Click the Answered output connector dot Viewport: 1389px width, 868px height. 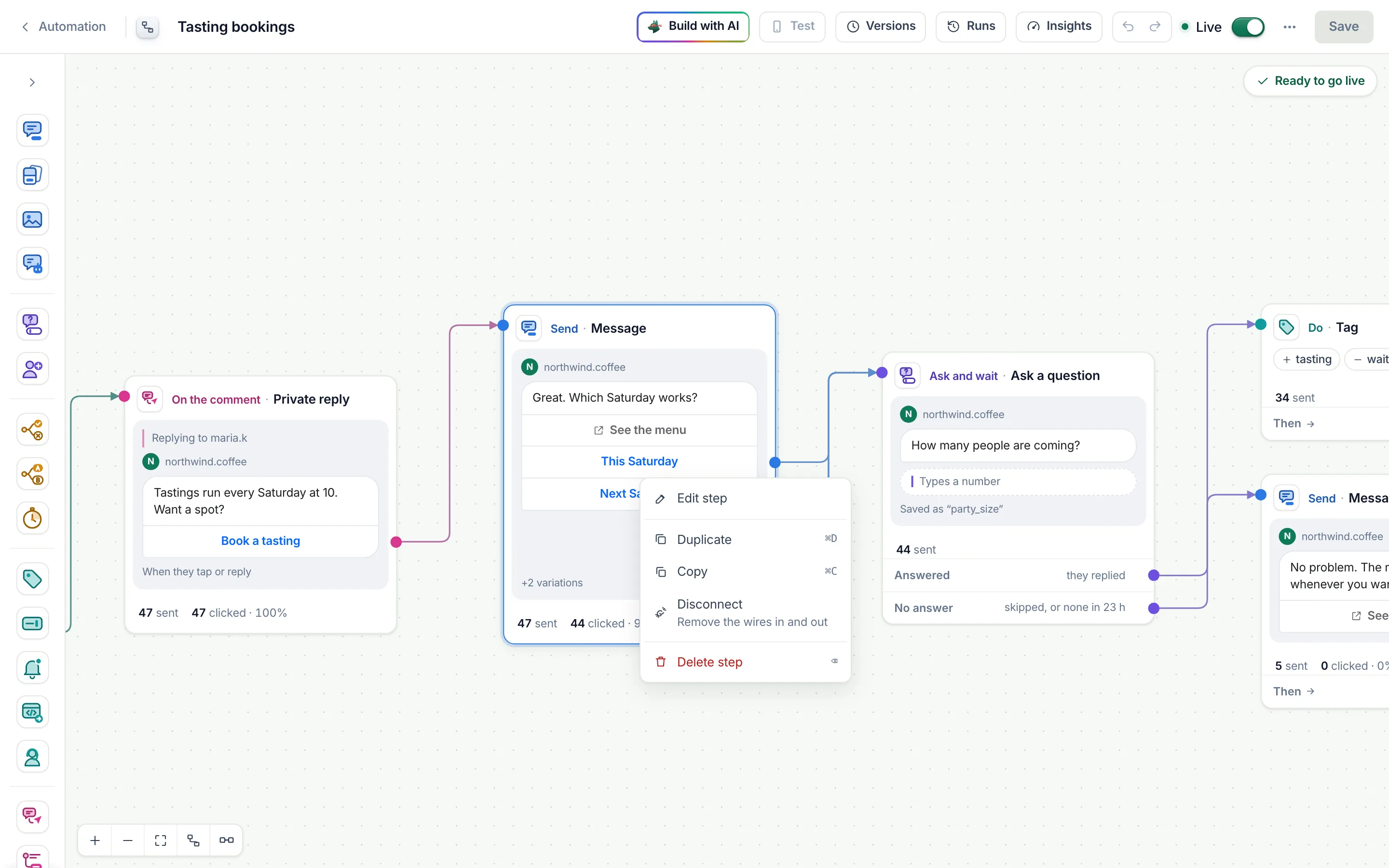pos(1154,575)
